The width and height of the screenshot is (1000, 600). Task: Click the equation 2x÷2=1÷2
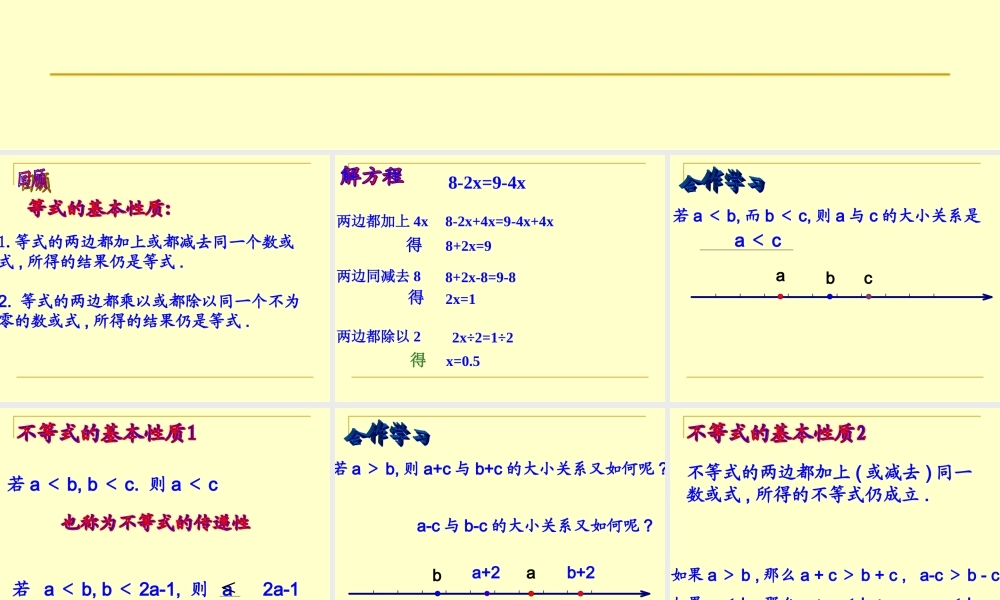tap(483, 338)
